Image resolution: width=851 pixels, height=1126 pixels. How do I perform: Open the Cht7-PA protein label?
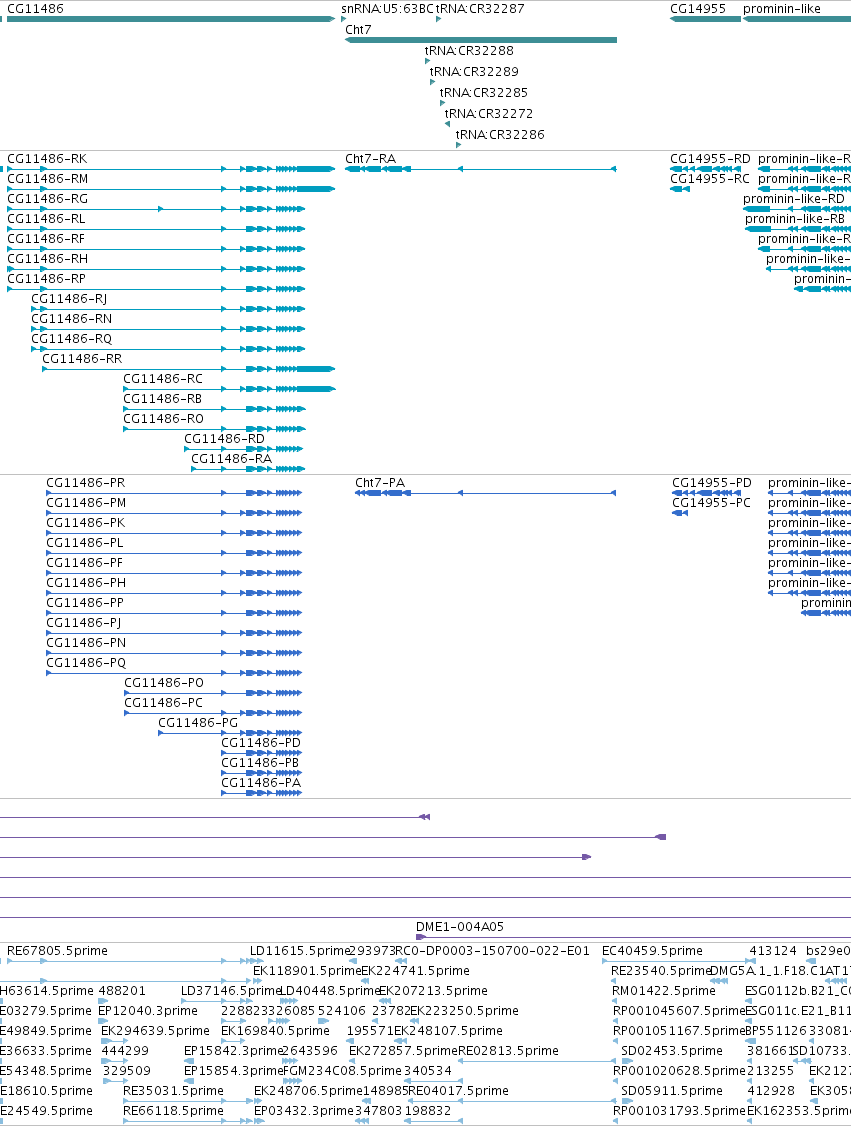(380, 483)
